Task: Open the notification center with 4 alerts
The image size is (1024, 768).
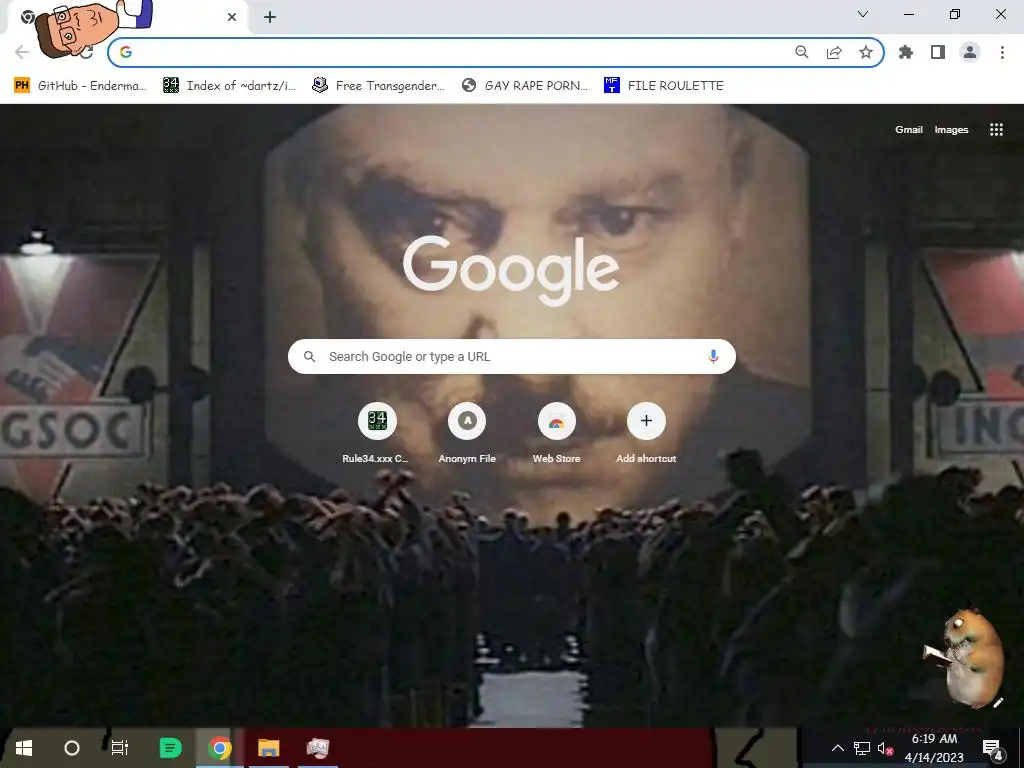Action: click(x=993, y=749)
